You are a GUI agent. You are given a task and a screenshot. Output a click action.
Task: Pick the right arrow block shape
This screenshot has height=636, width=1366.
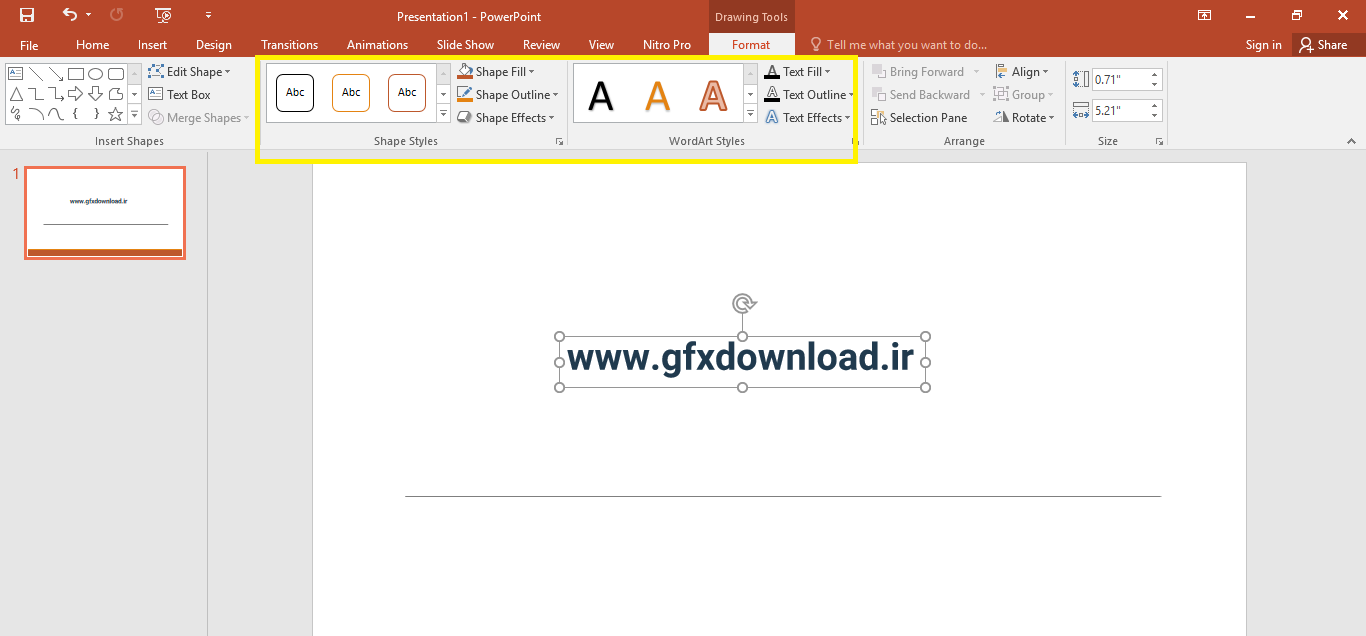77,94
